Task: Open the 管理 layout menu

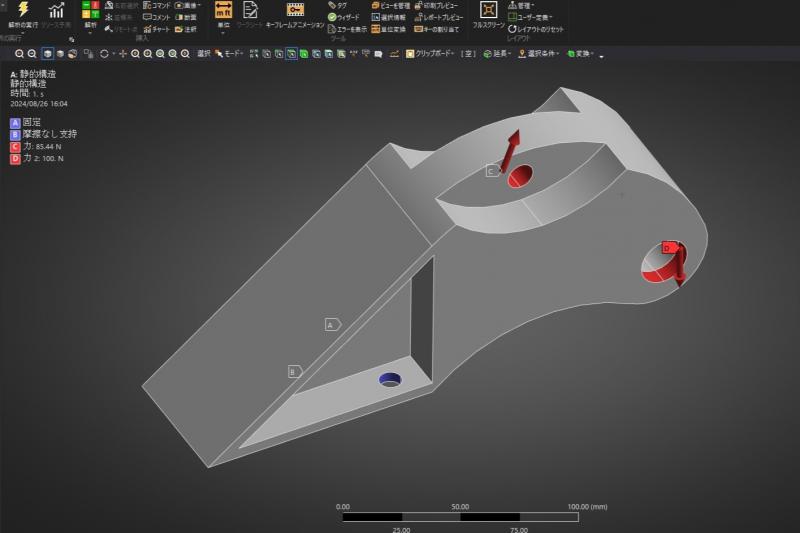Action: 519,5
